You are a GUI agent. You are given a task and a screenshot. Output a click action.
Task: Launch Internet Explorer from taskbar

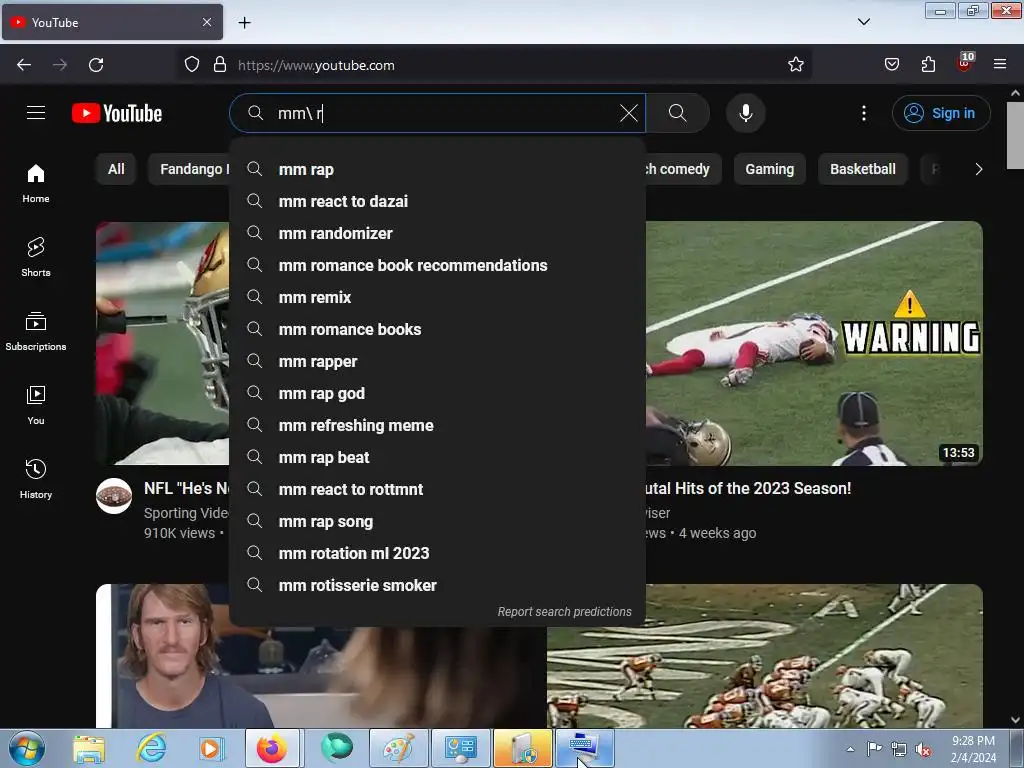151,748
